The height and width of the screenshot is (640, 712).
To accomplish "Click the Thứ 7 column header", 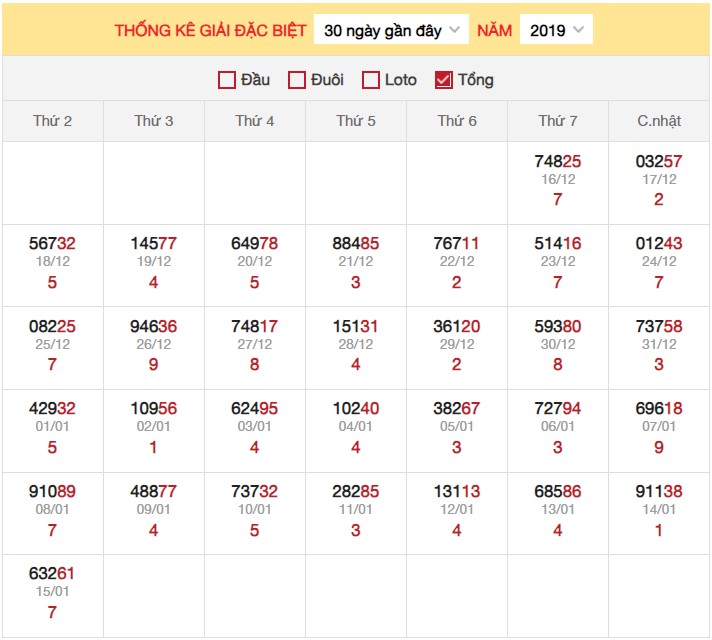I will click(558, 121).
